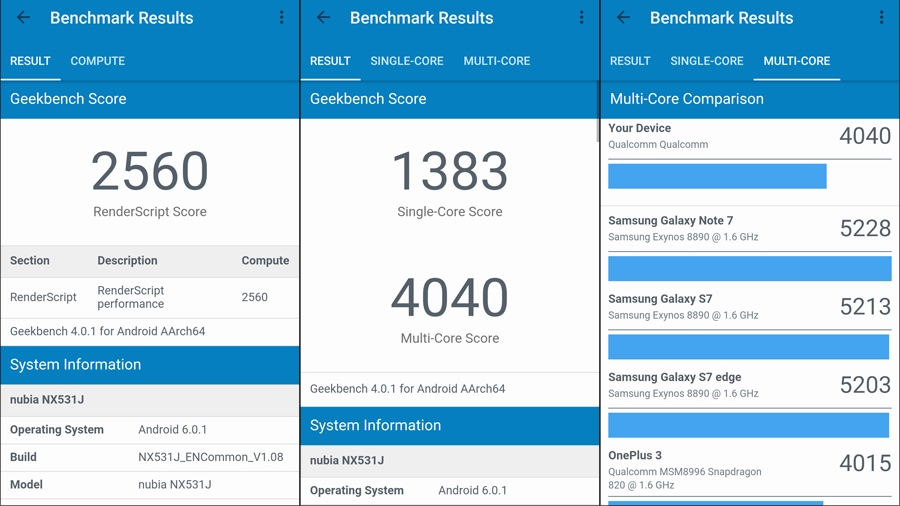Select RESULT tab in middle panel
900x506 pixels.
[x=330, y=61]
